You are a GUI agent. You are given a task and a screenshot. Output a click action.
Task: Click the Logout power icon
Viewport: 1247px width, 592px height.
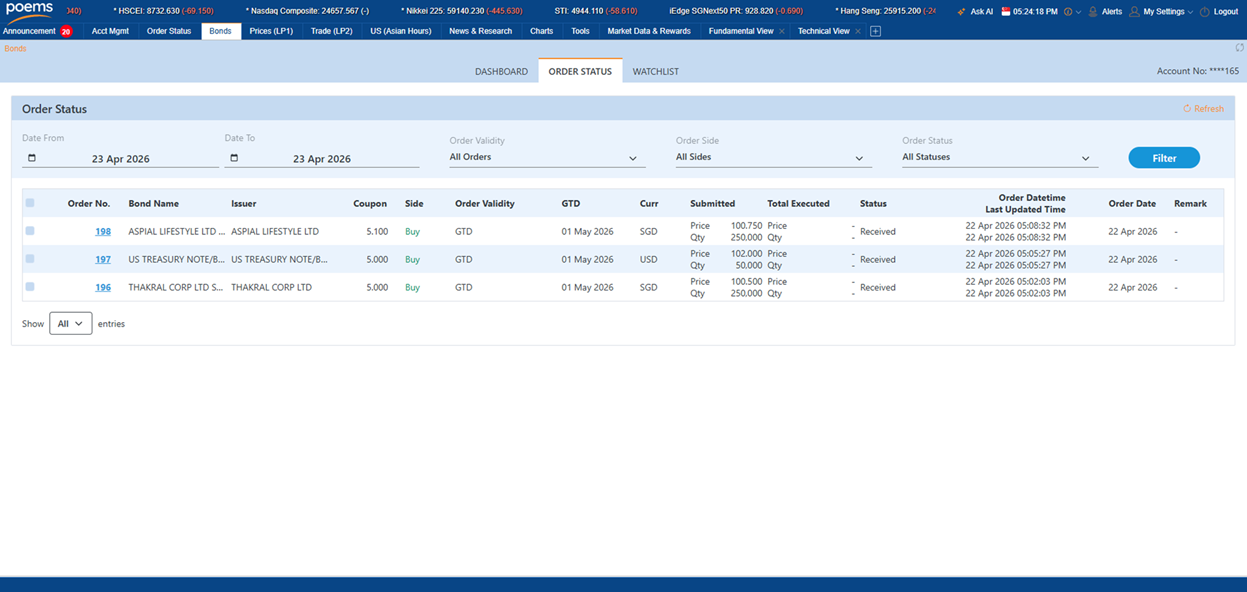1204,12
